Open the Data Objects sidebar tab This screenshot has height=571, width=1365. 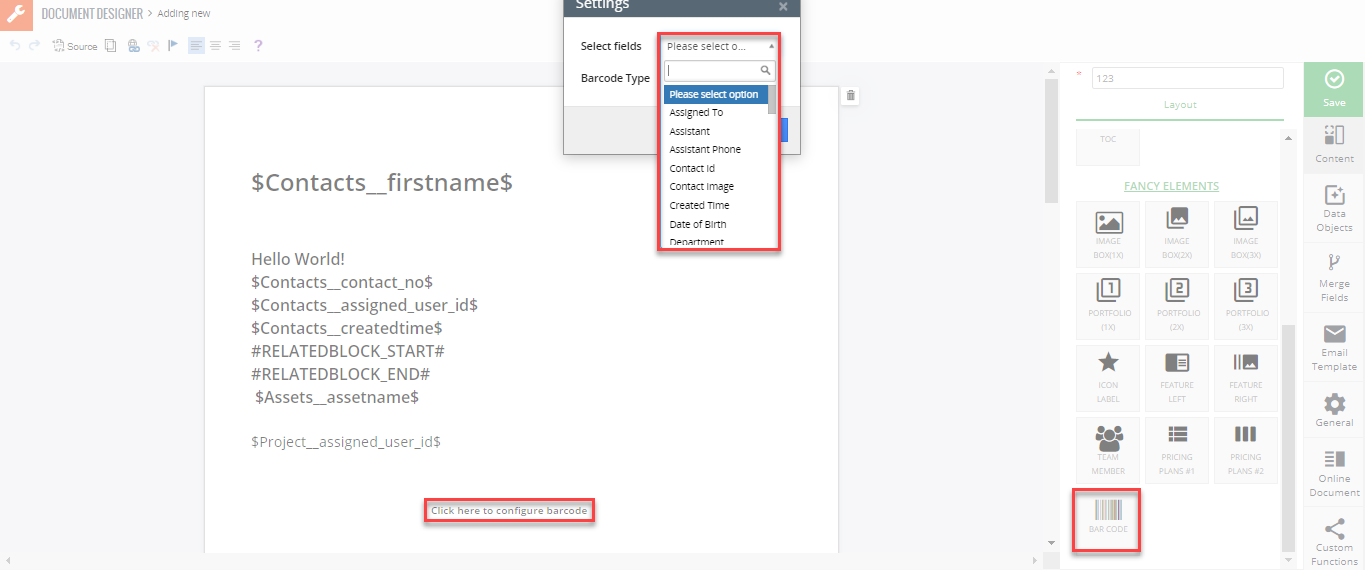tap(1334, 208)
